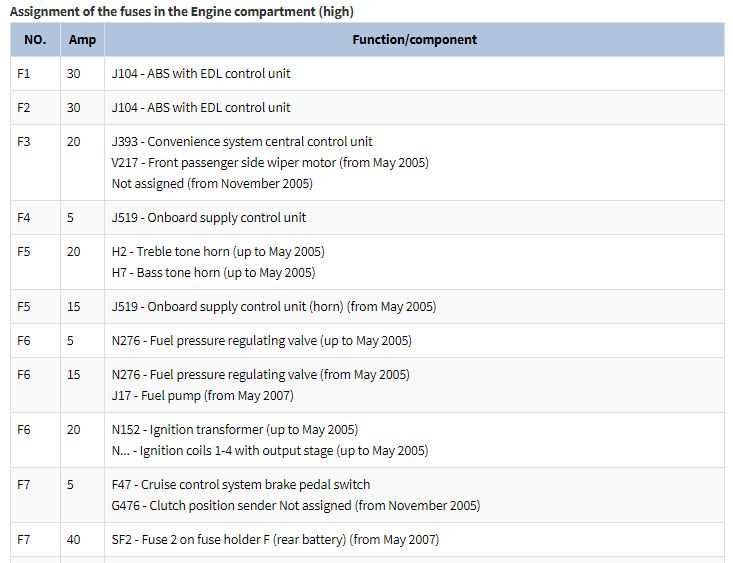
Task: Click the V217 Front passenger side wiper motor line
Action: coord(270,163)
